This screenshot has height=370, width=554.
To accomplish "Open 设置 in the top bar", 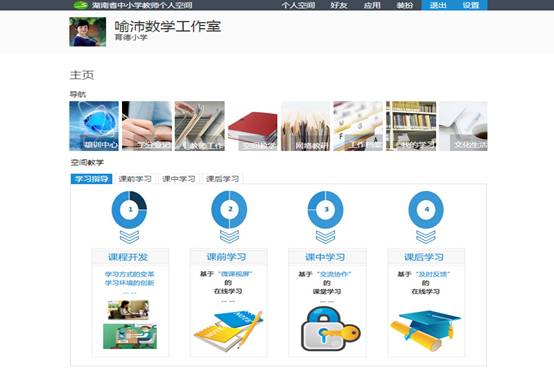I will [471, 5].
